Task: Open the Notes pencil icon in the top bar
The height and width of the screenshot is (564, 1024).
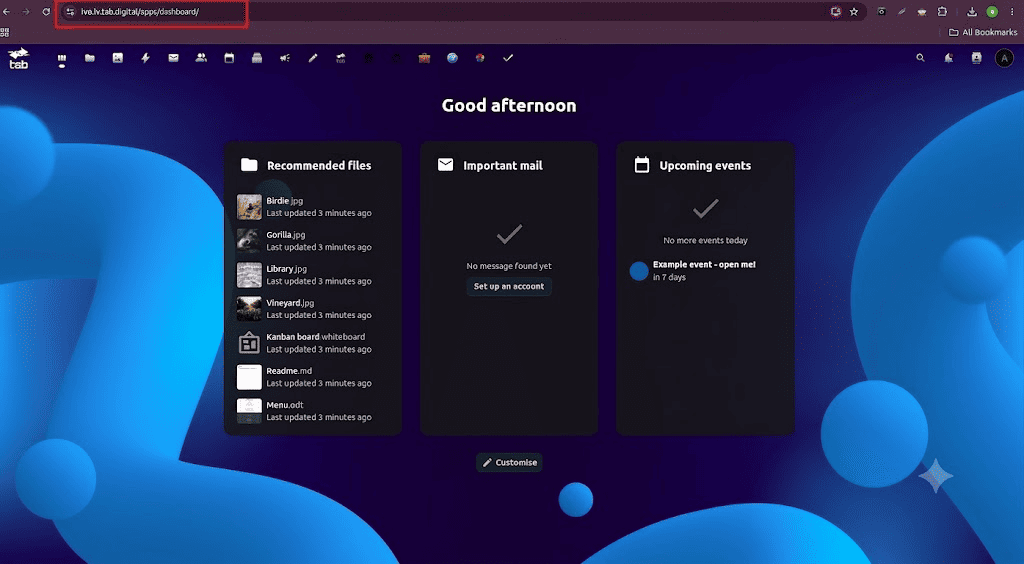Action: coord(313,58)
